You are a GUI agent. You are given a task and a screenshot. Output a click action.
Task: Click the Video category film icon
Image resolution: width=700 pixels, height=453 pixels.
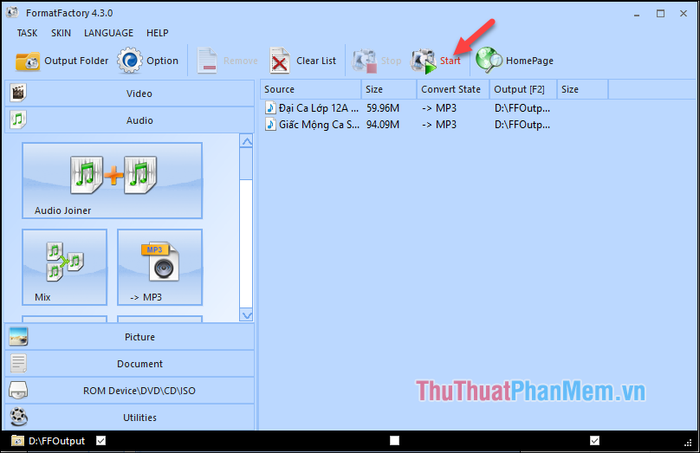[18, 93]
